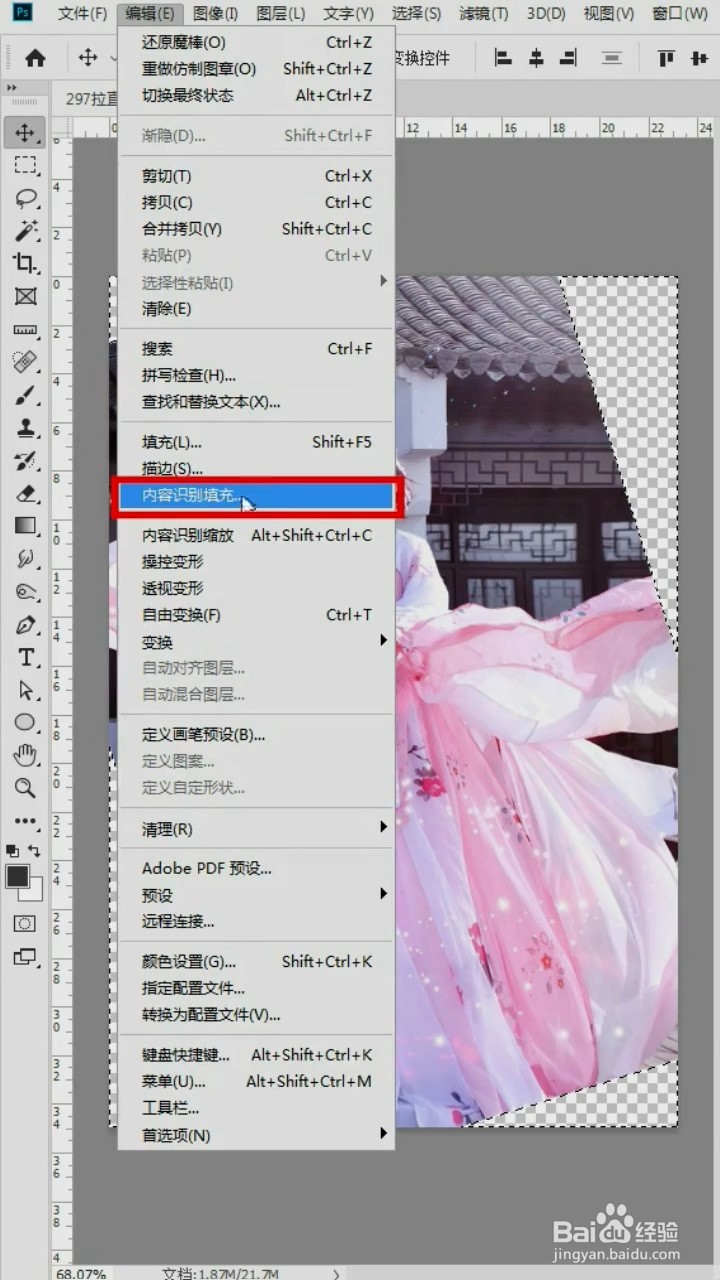Choose 描边(S)... menu entry
This screenshot has width=720, height=1280.
point(257,468)
